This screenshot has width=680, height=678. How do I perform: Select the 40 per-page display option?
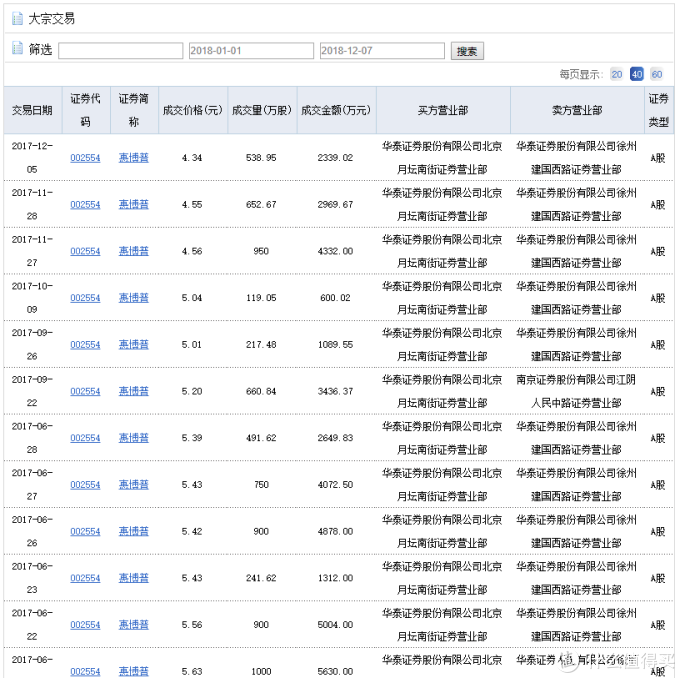coord(637,74)
